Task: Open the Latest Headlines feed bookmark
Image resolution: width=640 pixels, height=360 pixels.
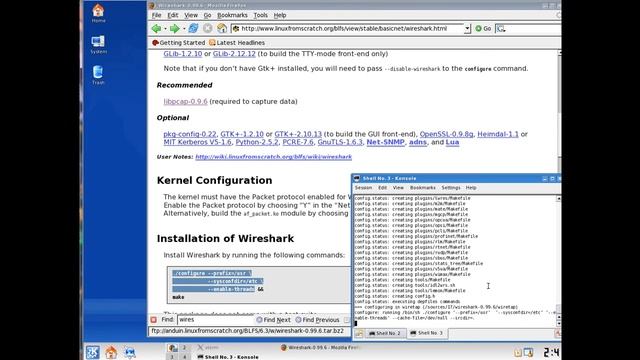Action: tap(237, 42)
